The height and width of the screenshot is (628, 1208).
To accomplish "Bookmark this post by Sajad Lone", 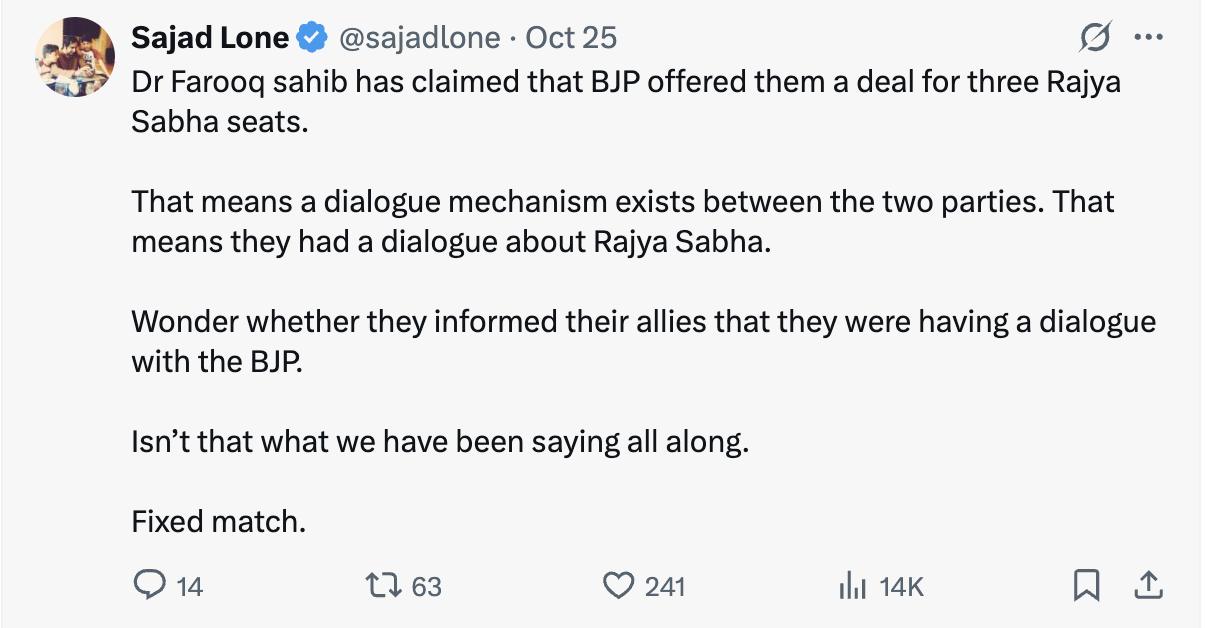I will pyautogui.click(x=1086, y=584).
